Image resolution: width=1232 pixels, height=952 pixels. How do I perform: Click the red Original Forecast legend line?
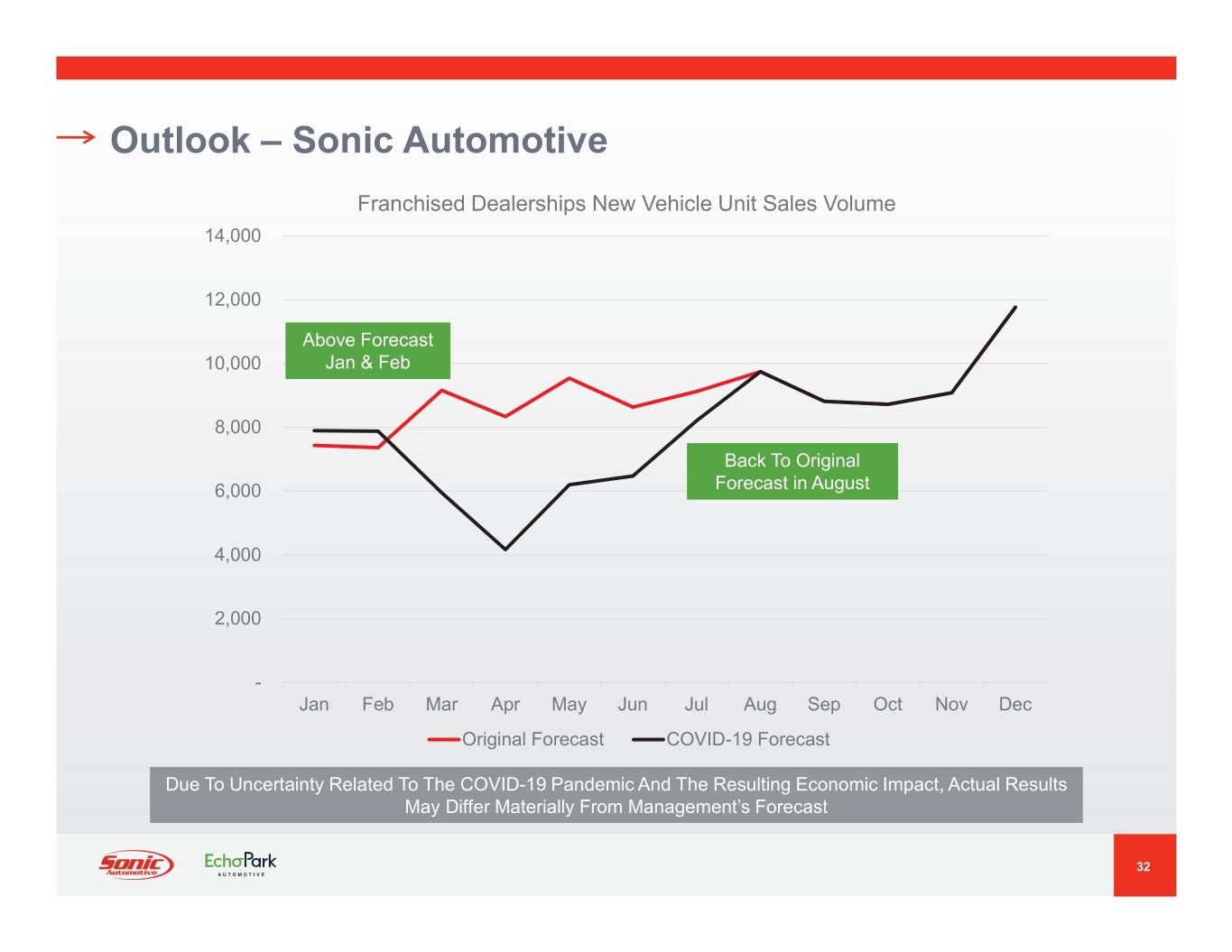click(443, 740)
